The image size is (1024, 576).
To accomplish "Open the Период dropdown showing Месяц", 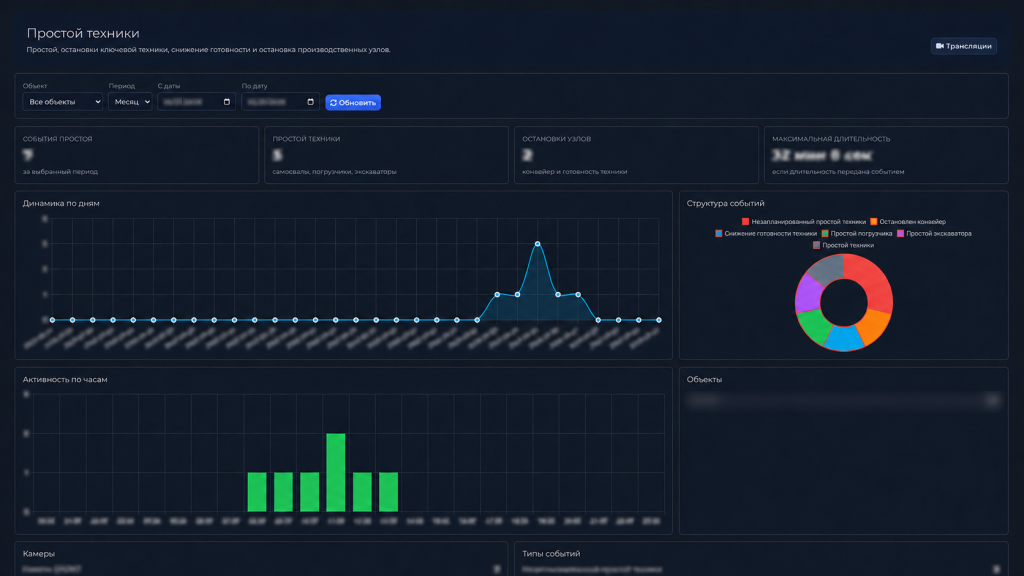I will 130,102.
